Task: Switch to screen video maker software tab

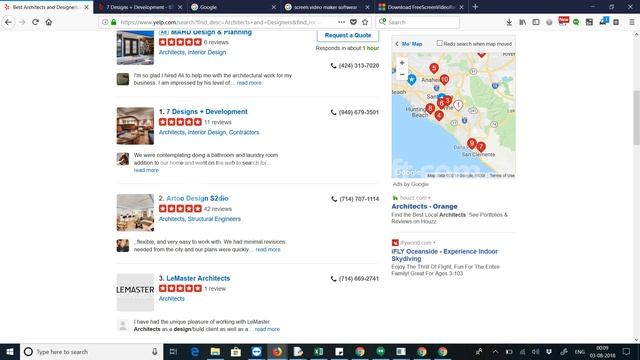Action: click(327, 7)
